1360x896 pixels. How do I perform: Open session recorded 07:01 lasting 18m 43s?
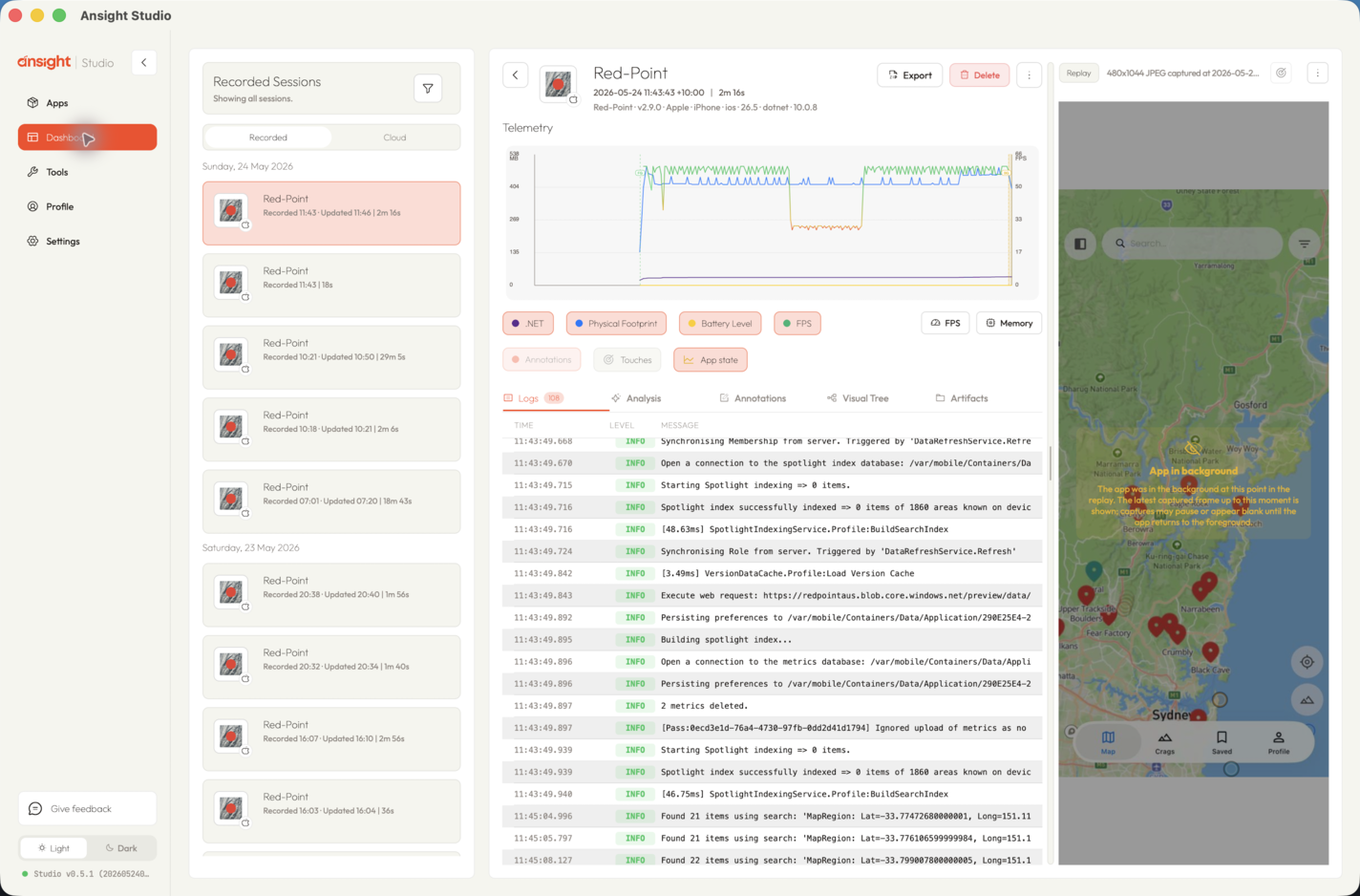(331, 501)
